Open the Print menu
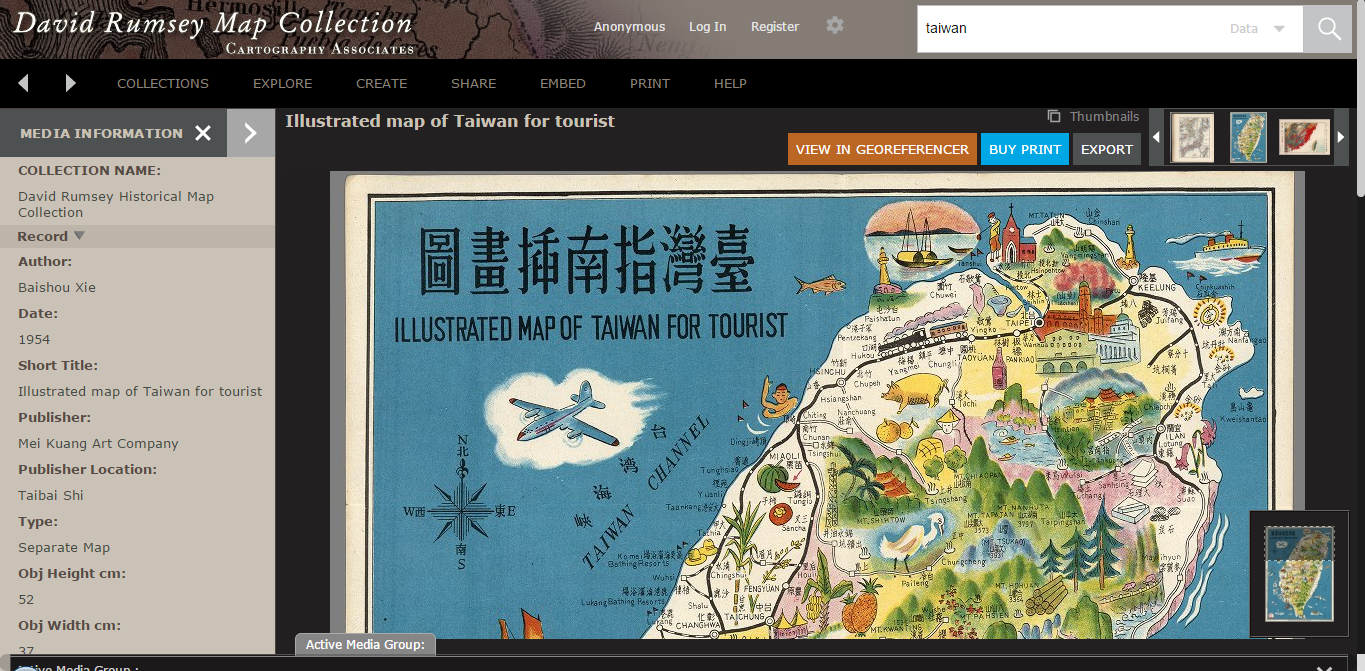This screenshot has width=1365, height=671. pos(650,83)
